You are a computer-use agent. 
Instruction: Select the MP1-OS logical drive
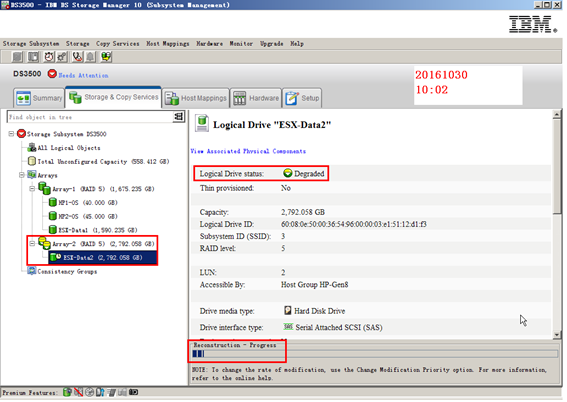pyautogui.click(x=88, y=203)
